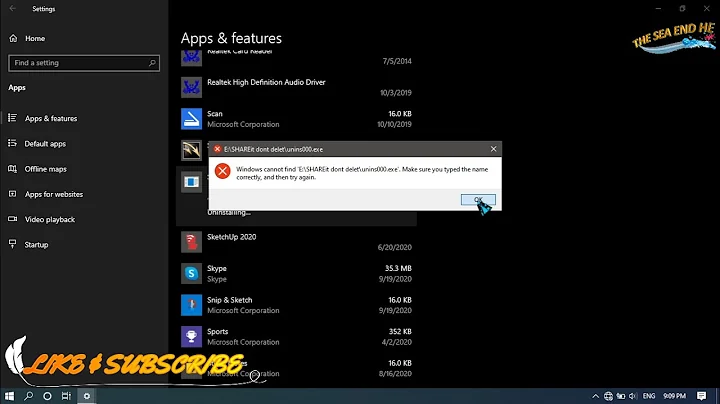Open taskbar search magnifier

pyautogui.click(x=28, y=396)
